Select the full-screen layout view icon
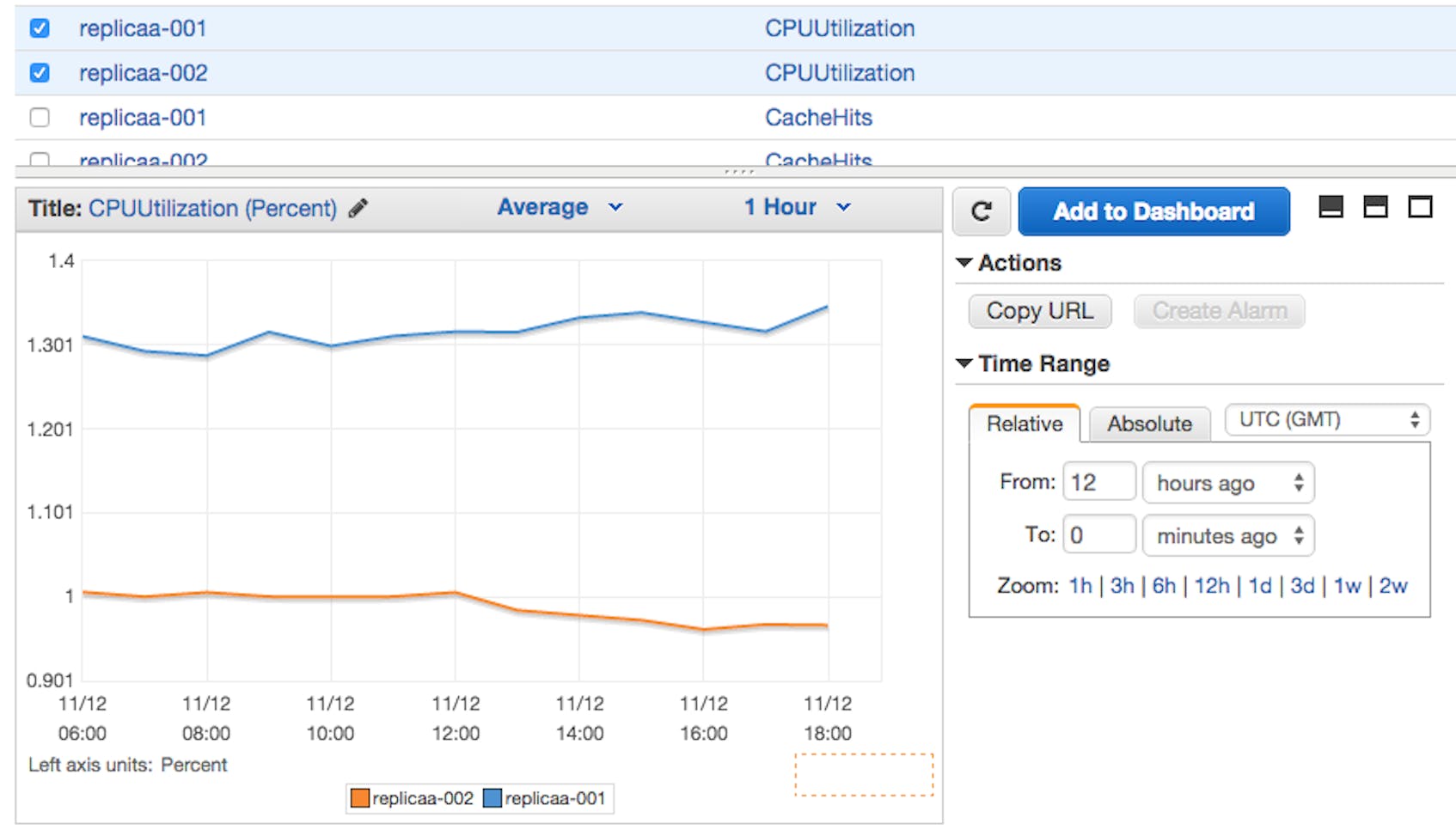Screen dimensions: 1456x836 coord(1421,207)
